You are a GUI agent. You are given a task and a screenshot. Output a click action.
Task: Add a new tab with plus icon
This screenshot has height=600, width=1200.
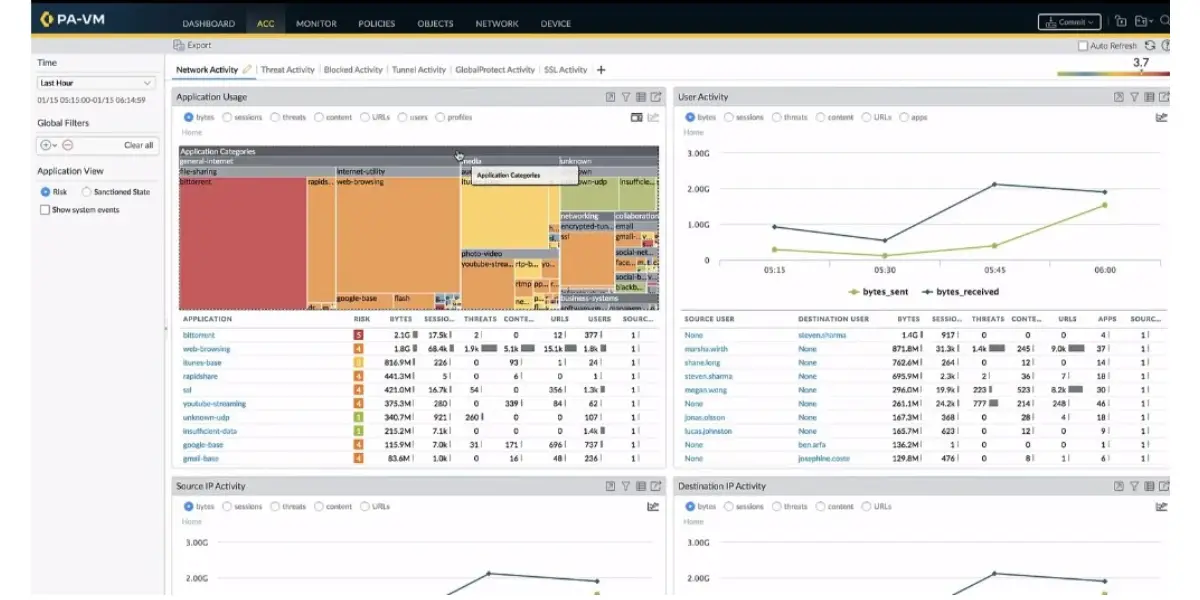pyautogui.click(x=601, y=70)
